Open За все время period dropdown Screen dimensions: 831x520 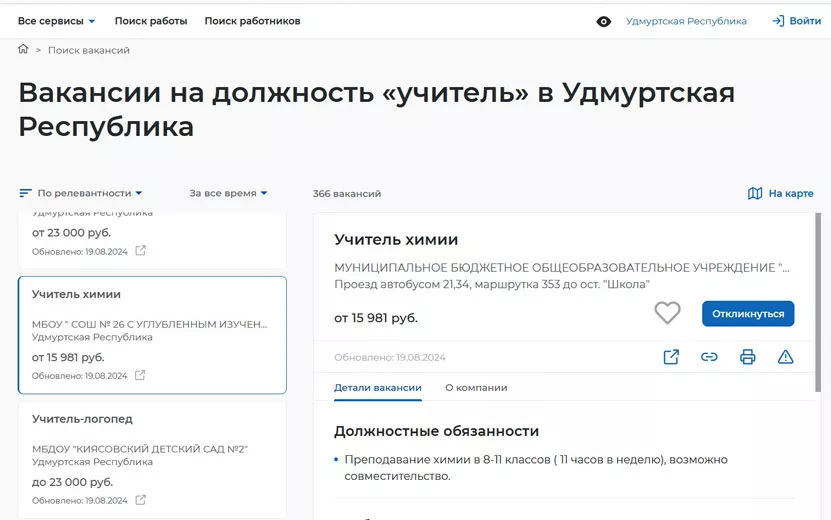(228, 193)
